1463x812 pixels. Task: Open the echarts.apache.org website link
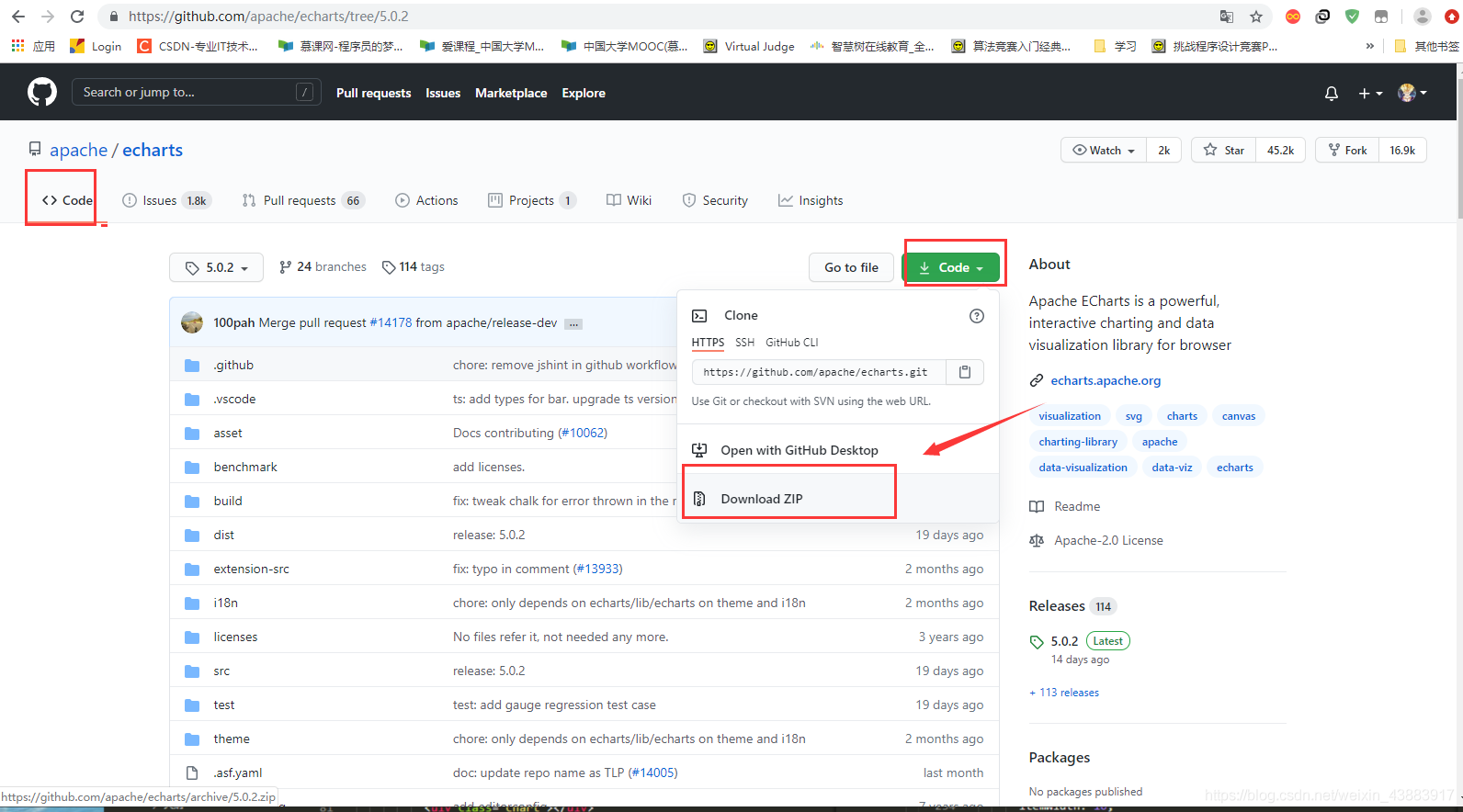[1106, 380]
